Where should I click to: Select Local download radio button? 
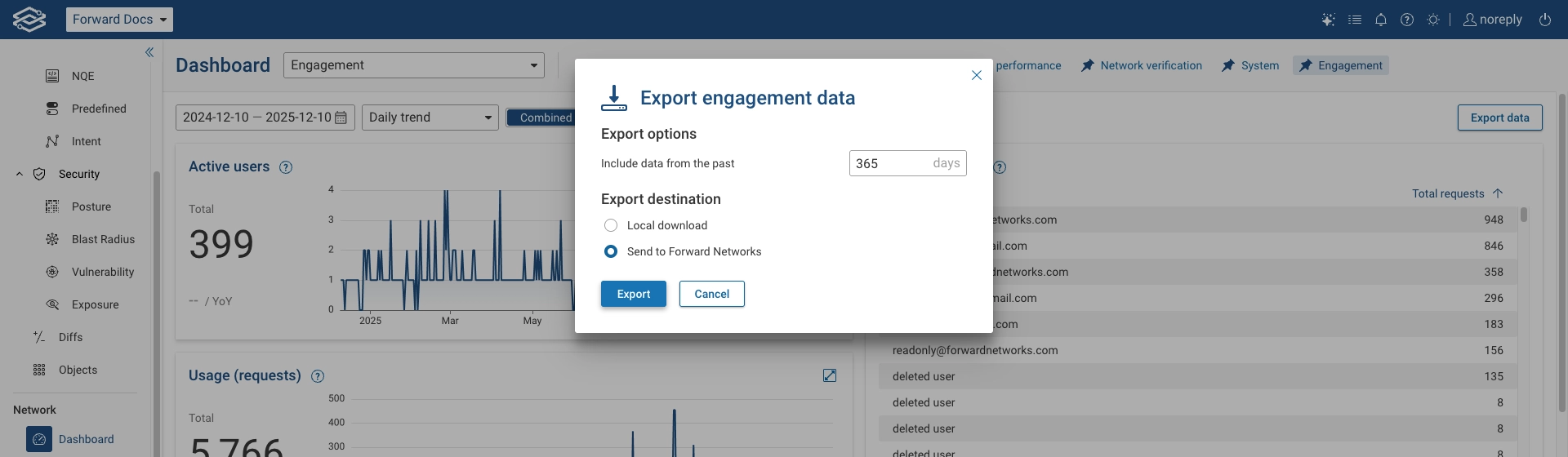[611, 225]
